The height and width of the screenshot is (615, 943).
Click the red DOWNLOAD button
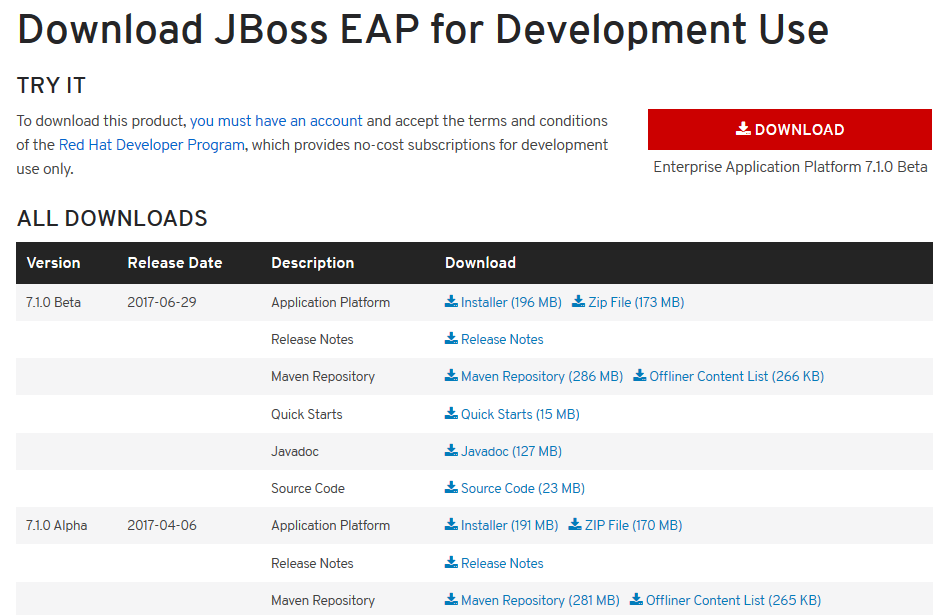(789, 129)
